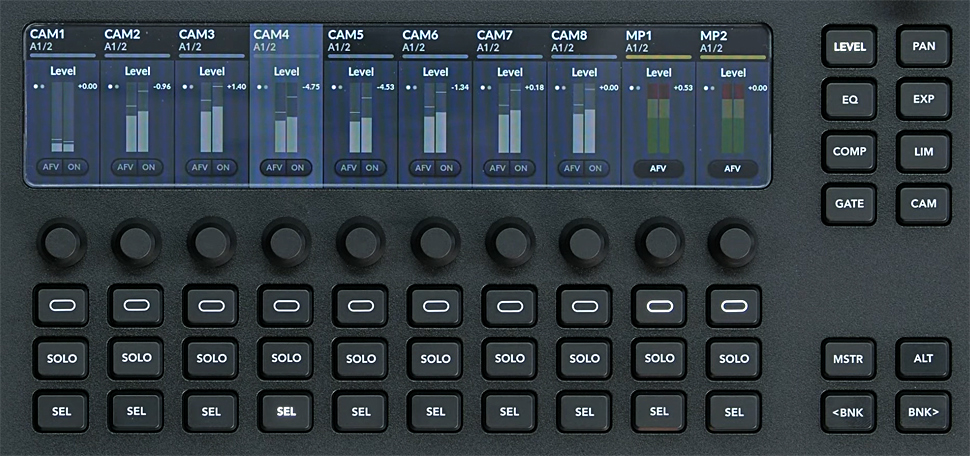Click the rotary knob under CAM4
Screen dimensions: 970x456
pos(286,243)
